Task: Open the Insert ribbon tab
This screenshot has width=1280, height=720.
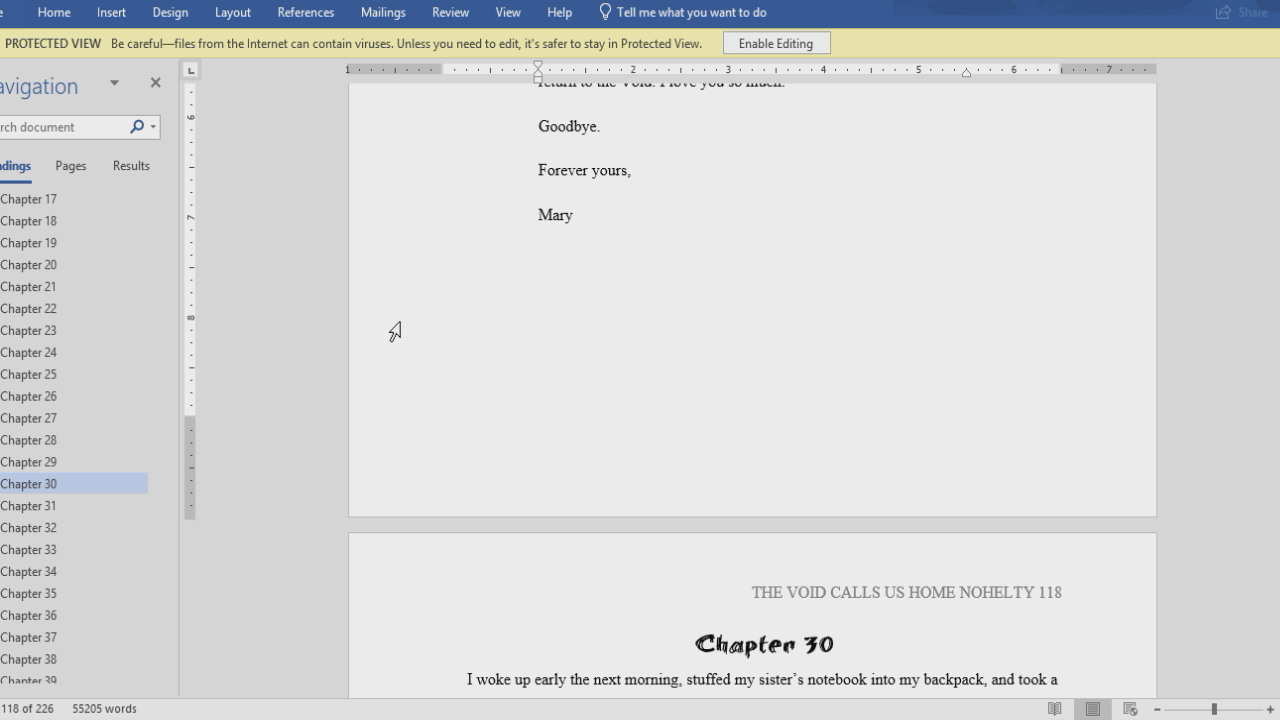Action: 111,12
